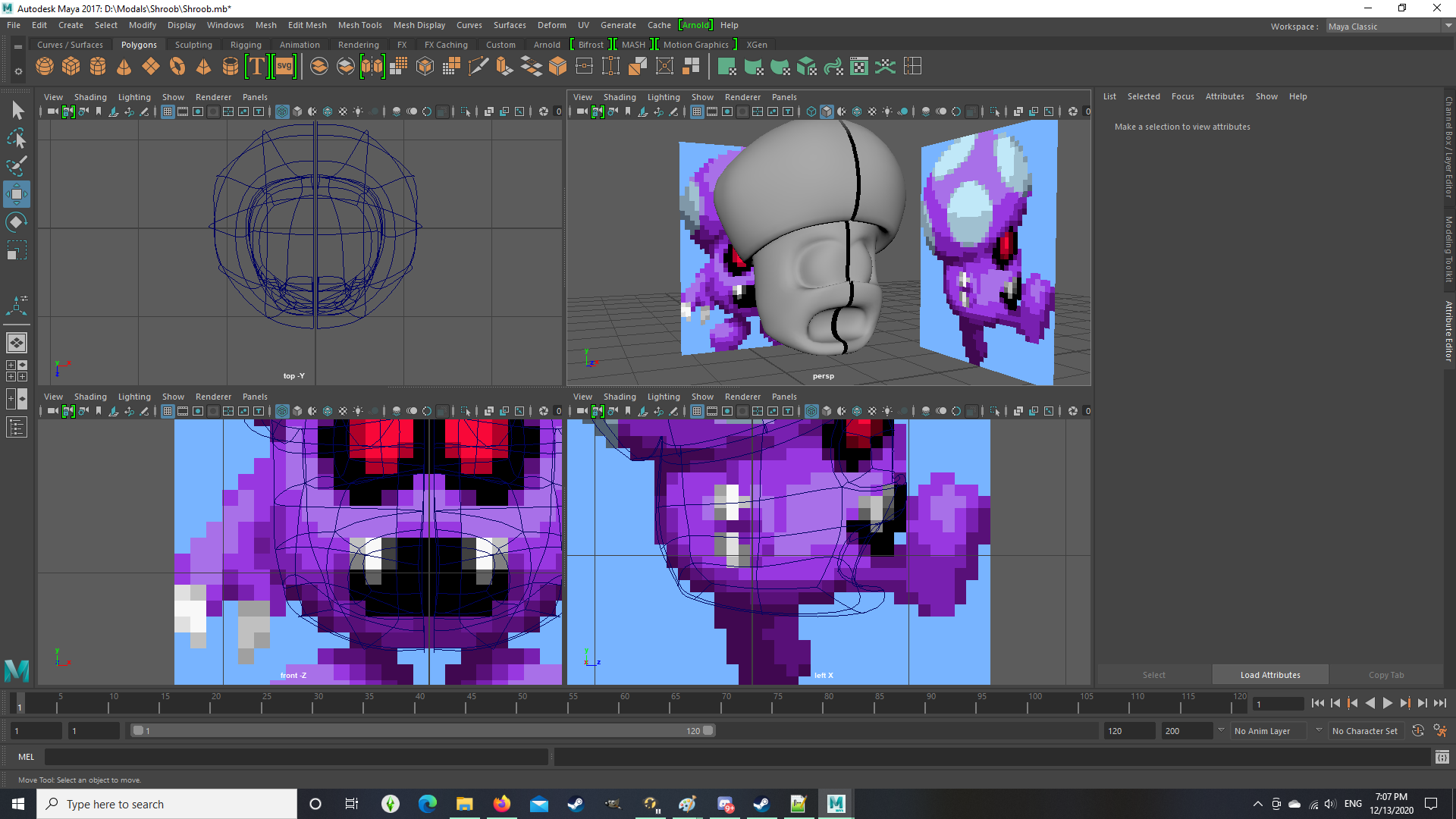Activate the Move tool in toolbox
This screenshot has width=1456, height=819.
tap(17, 194)
